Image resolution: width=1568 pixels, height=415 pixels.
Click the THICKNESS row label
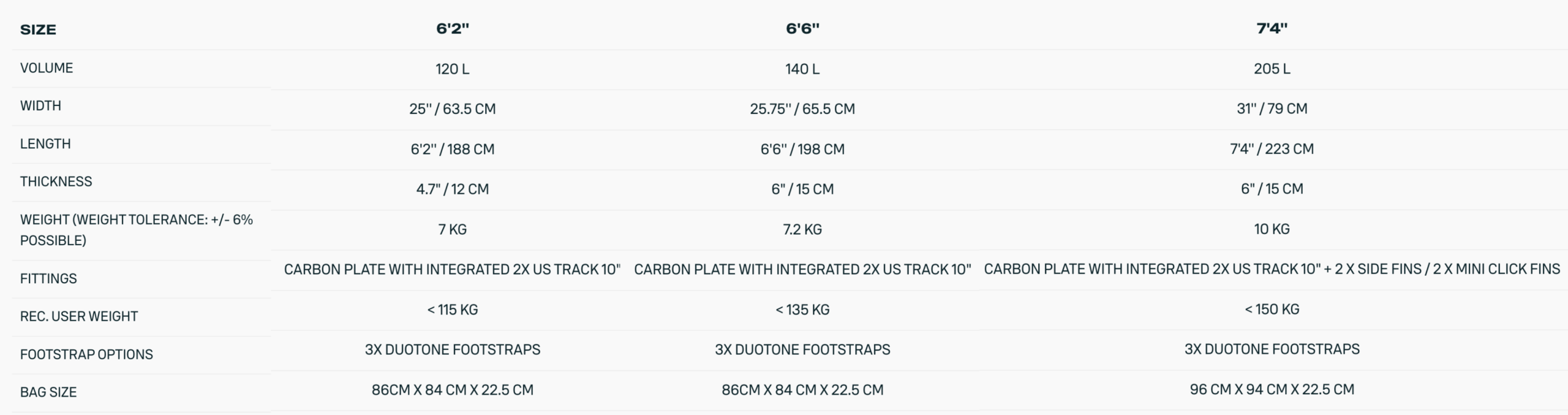[56, 181]
